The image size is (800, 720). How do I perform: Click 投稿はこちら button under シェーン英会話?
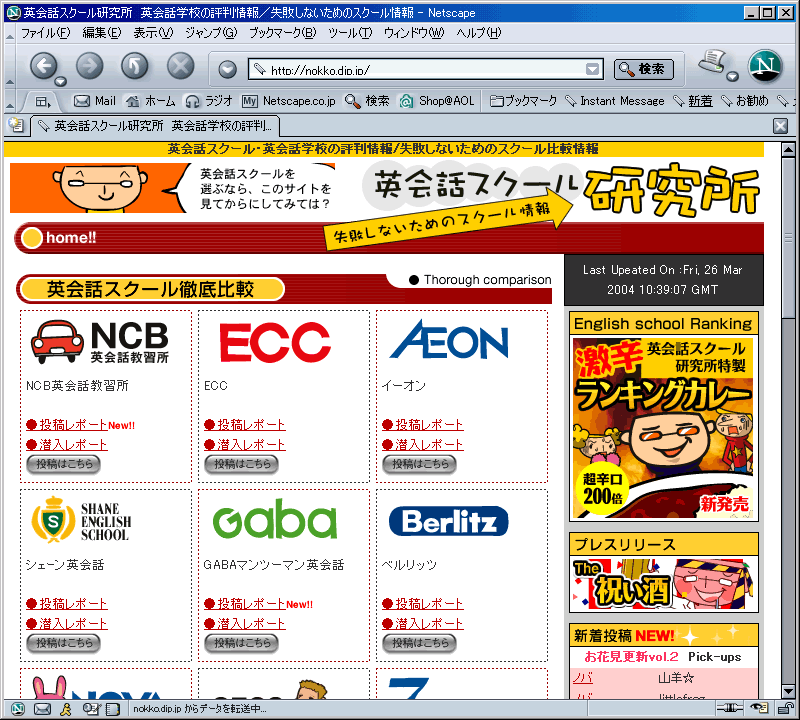coord(63,643)
